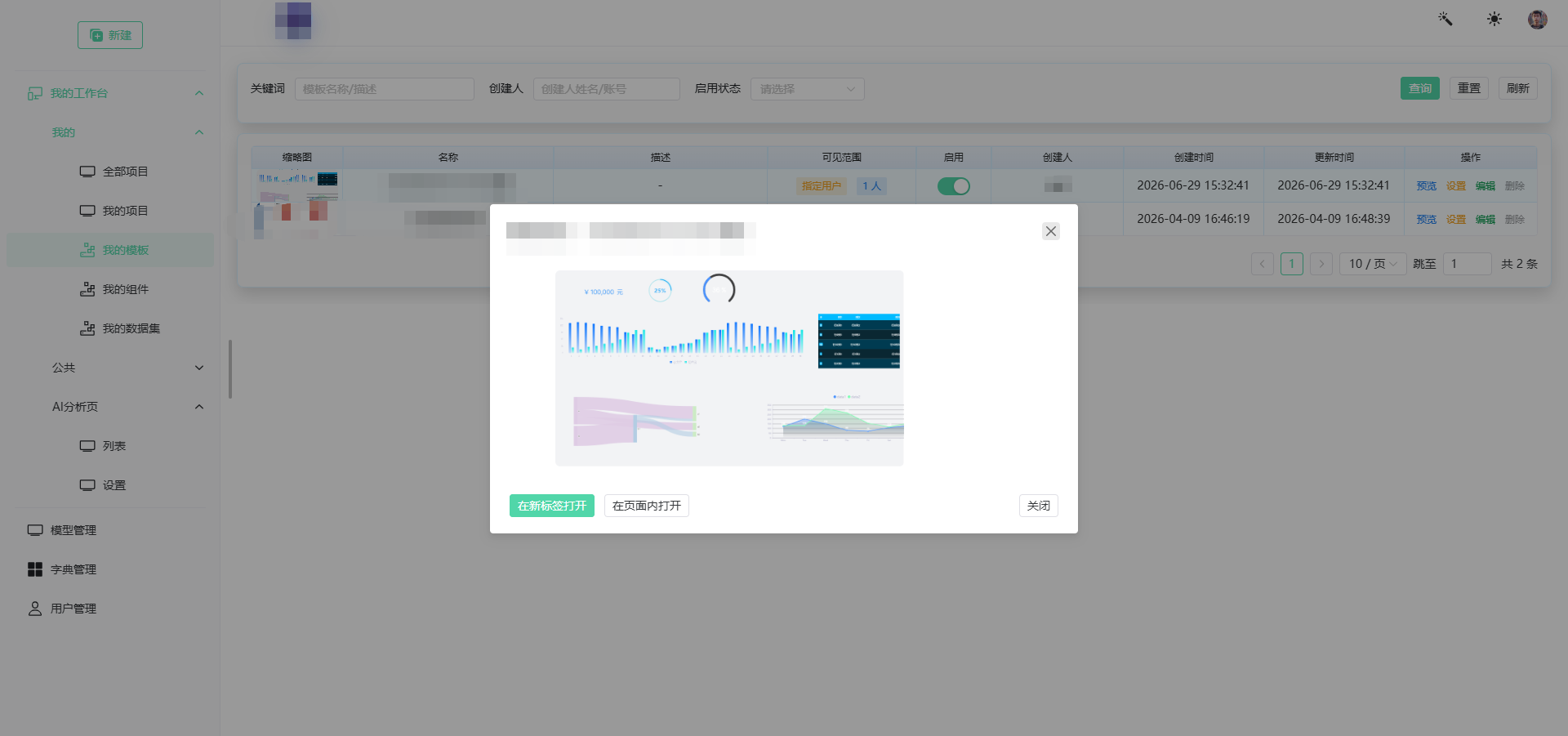Focus the 跳至 page jump input
Viewport: 1568px width, 736px height.
click(x=1468, y=264)
